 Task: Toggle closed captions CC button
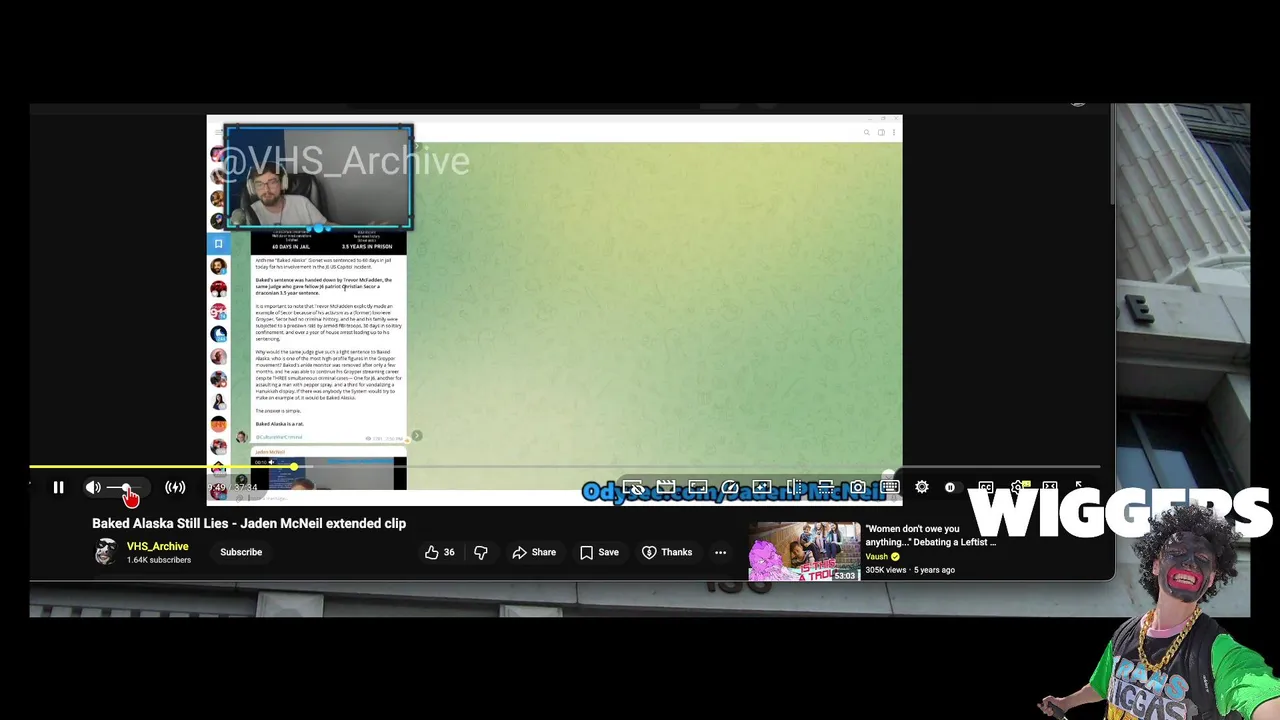(986, 487)
